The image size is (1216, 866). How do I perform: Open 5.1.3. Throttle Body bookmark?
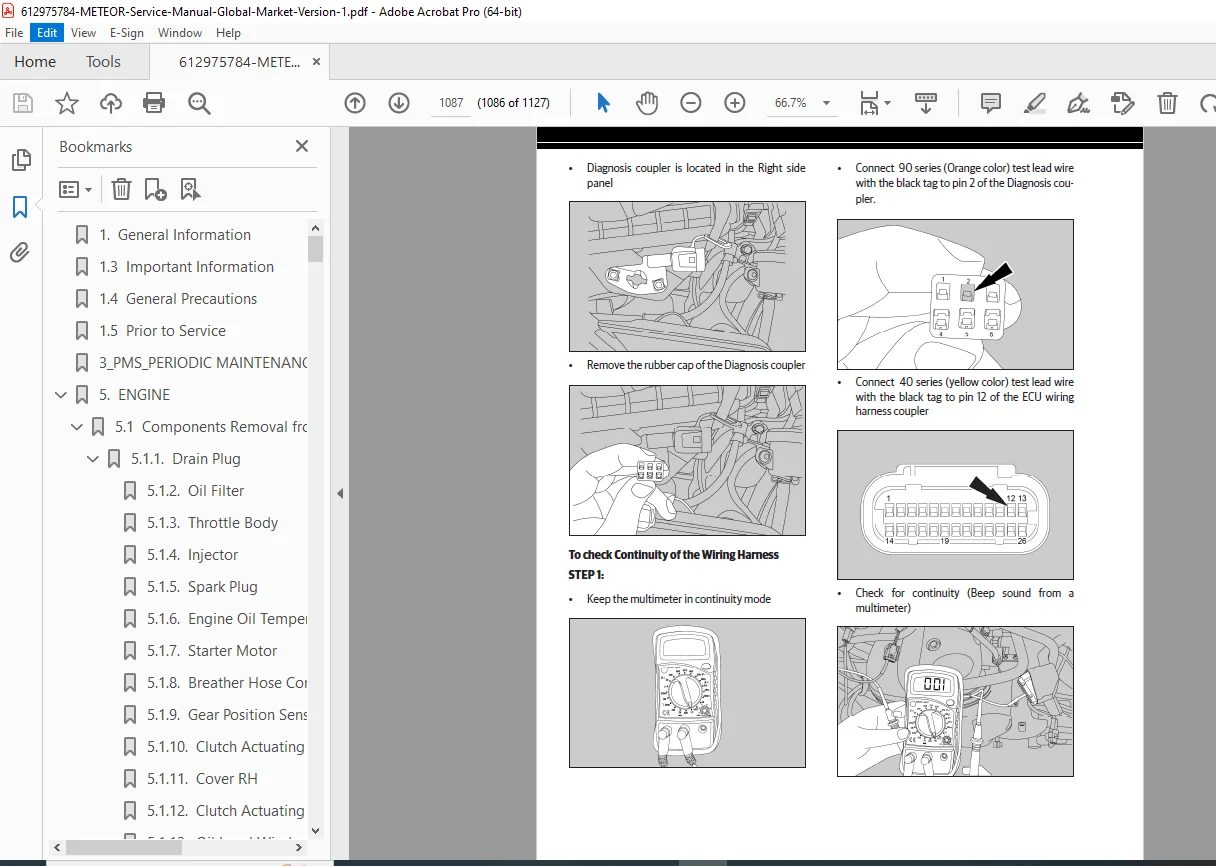(x=213, y=523)
